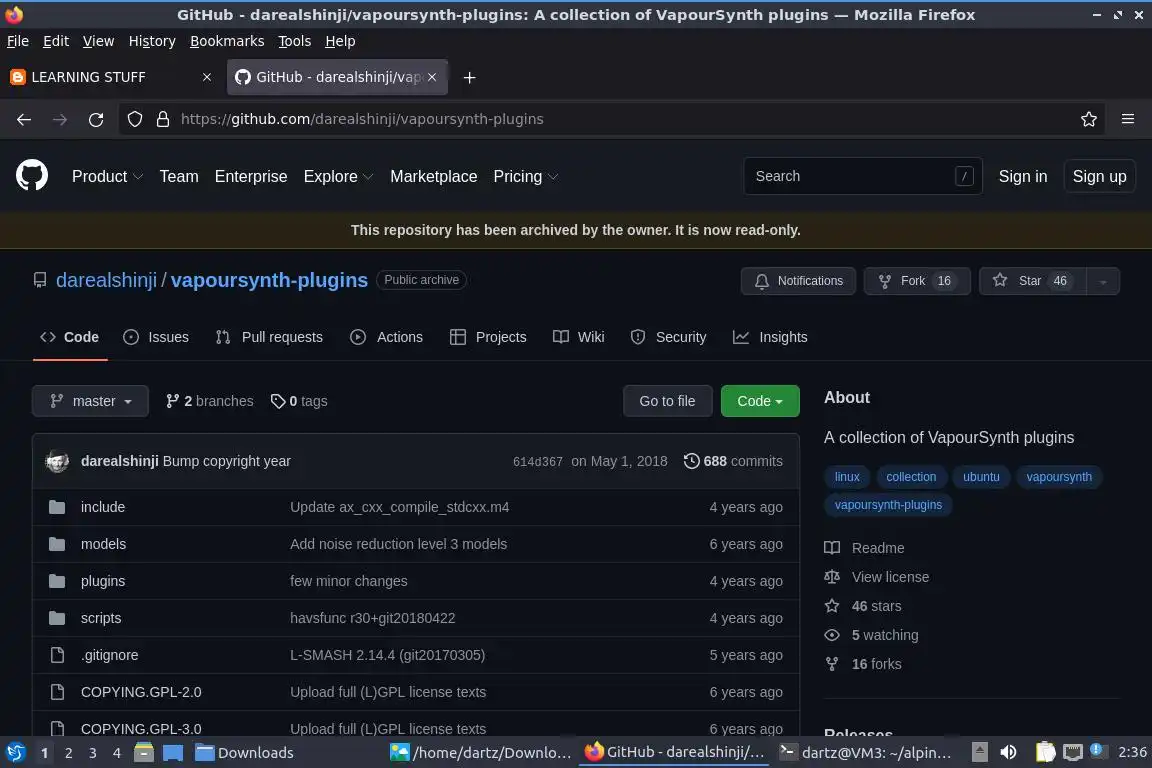This screenshot has width=1152, height=768.
Task: Switch to the Actions tab
Action: [386, 337]
